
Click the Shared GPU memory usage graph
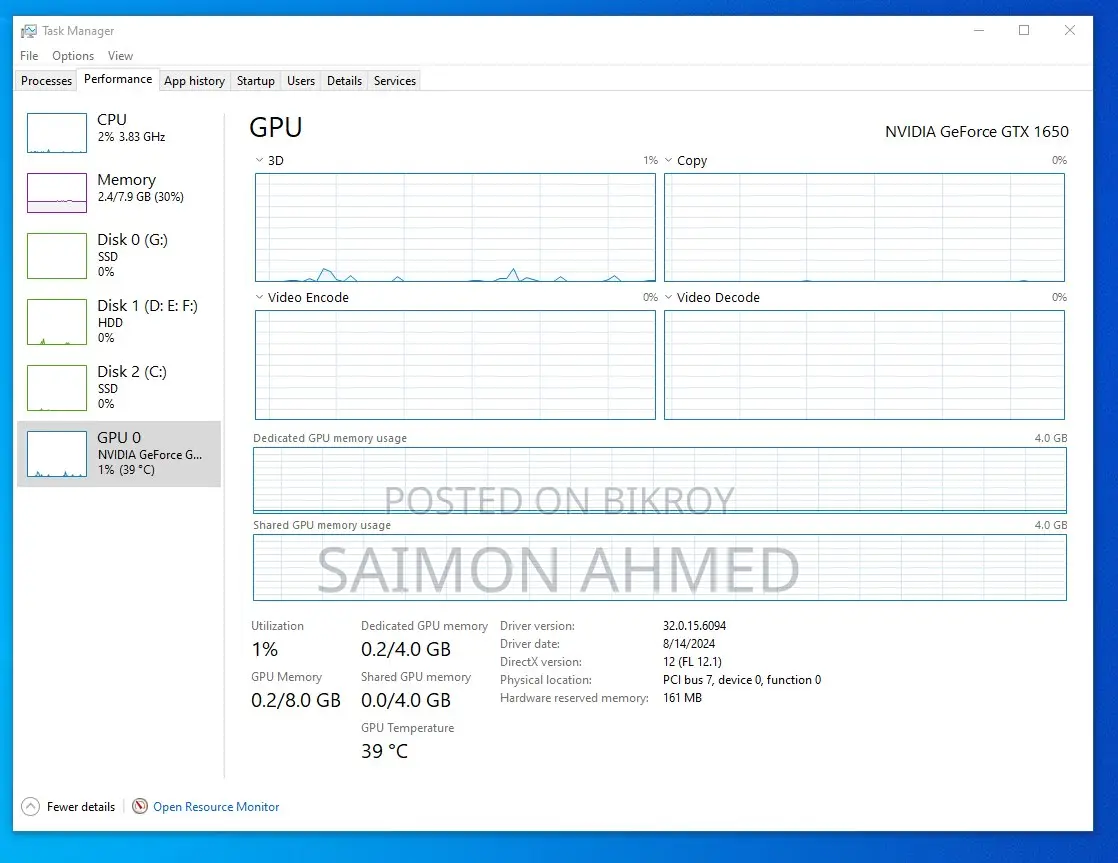pyautogui.click(x=660, y=567)
